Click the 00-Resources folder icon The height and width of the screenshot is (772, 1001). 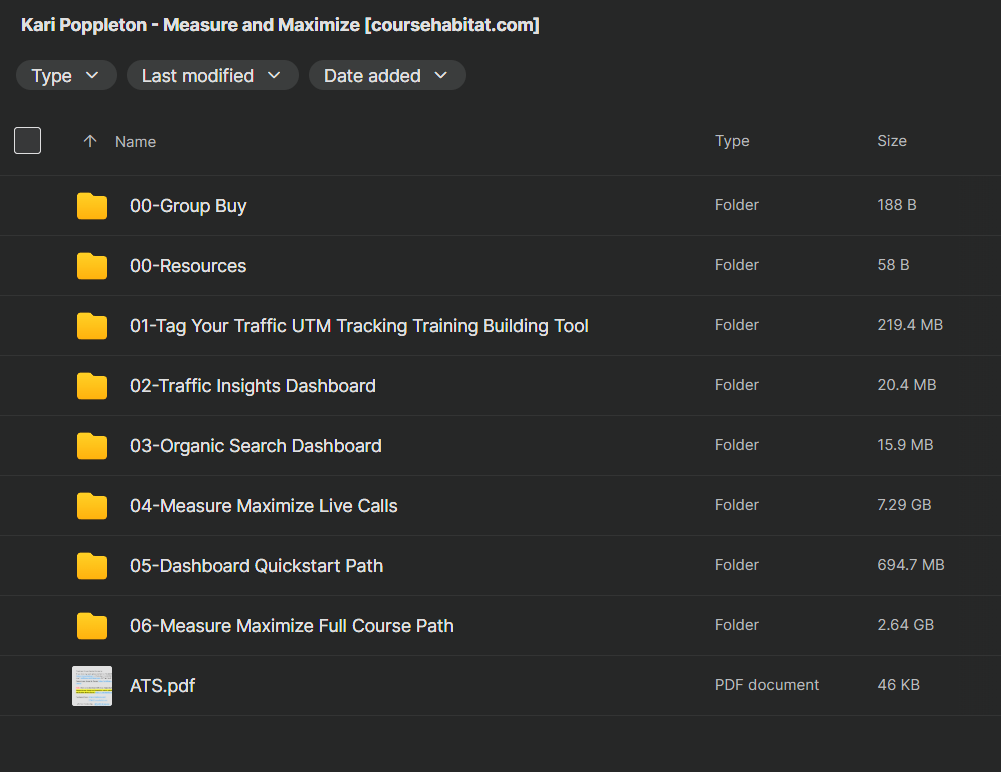92,266
